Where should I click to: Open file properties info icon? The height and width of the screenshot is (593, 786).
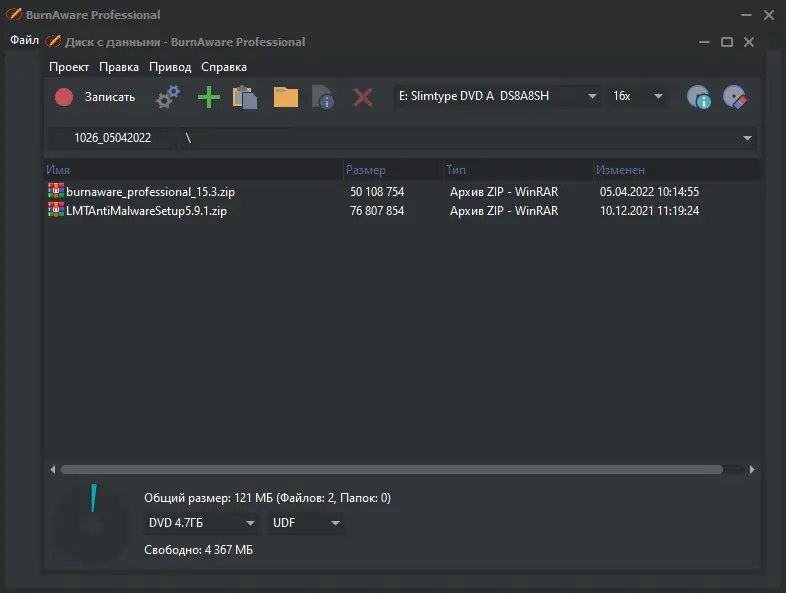coord(323,97)
